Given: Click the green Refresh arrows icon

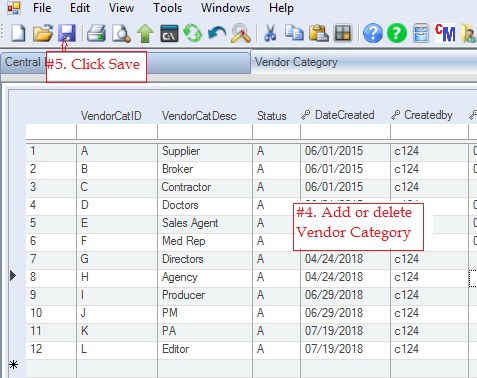Looking at the screenshot, I should click(x=193, y=33).
